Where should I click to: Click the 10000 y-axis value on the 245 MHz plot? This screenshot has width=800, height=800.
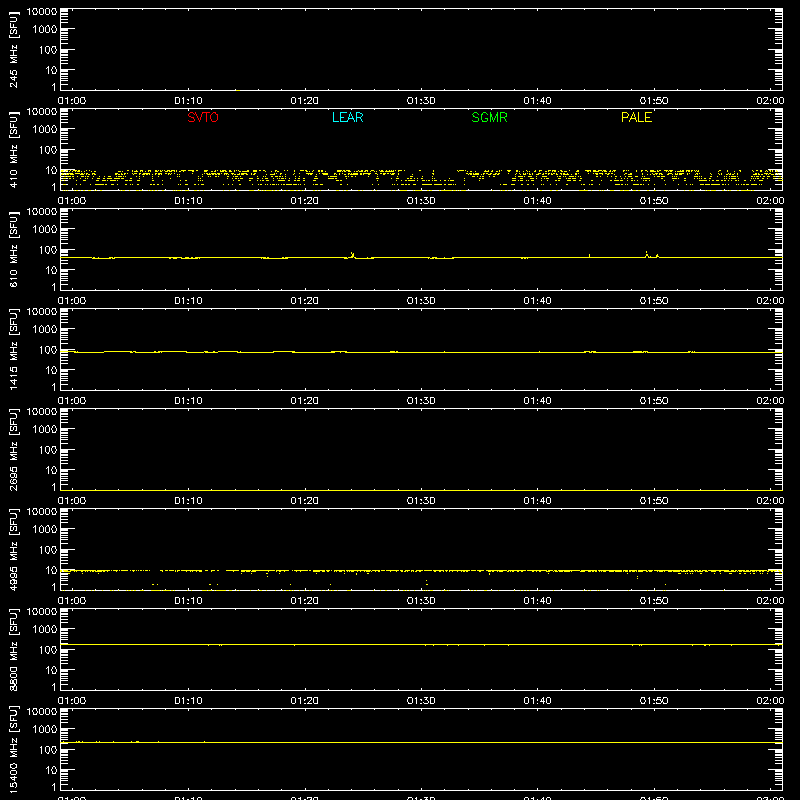(x=42, y=12)
